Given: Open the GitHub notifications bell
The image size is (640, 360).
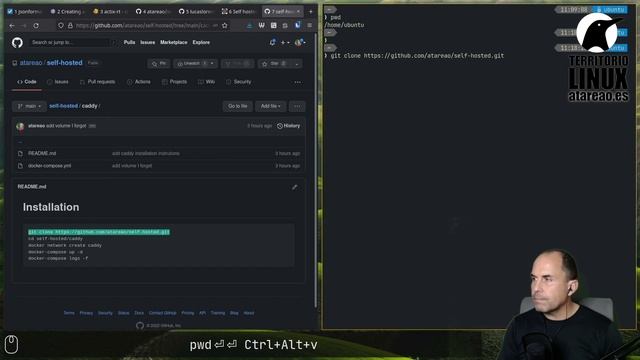Looking at the screenshot, I should [x=272, y=42].
